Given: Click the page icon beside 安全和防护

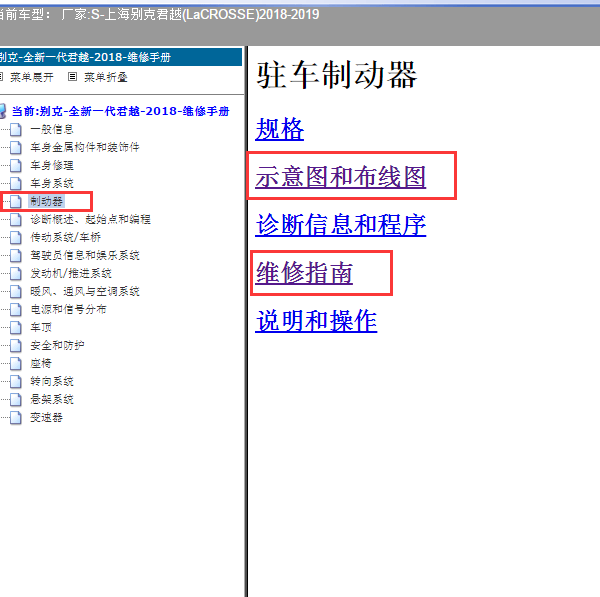Looking at the screenshot, I should pyautogui.click(x=16, y=345).
